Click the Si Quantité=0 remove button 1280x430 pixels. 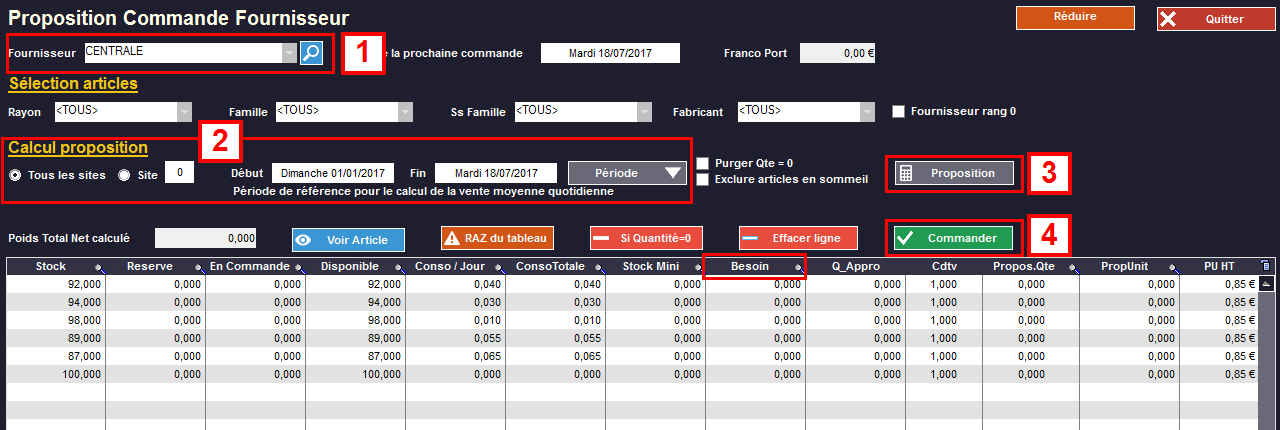[x=646, y=238]
